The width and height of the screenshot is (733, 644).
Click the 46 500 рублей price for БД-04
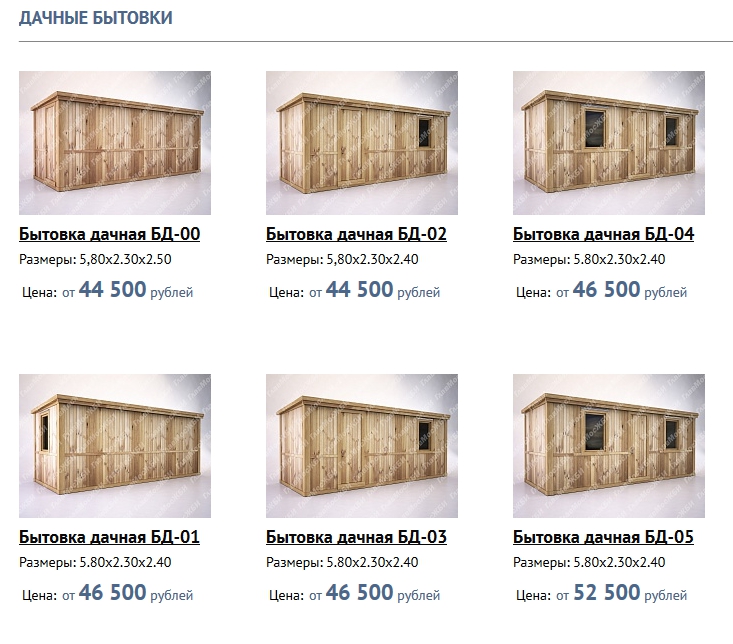click(x=630, y=290)
